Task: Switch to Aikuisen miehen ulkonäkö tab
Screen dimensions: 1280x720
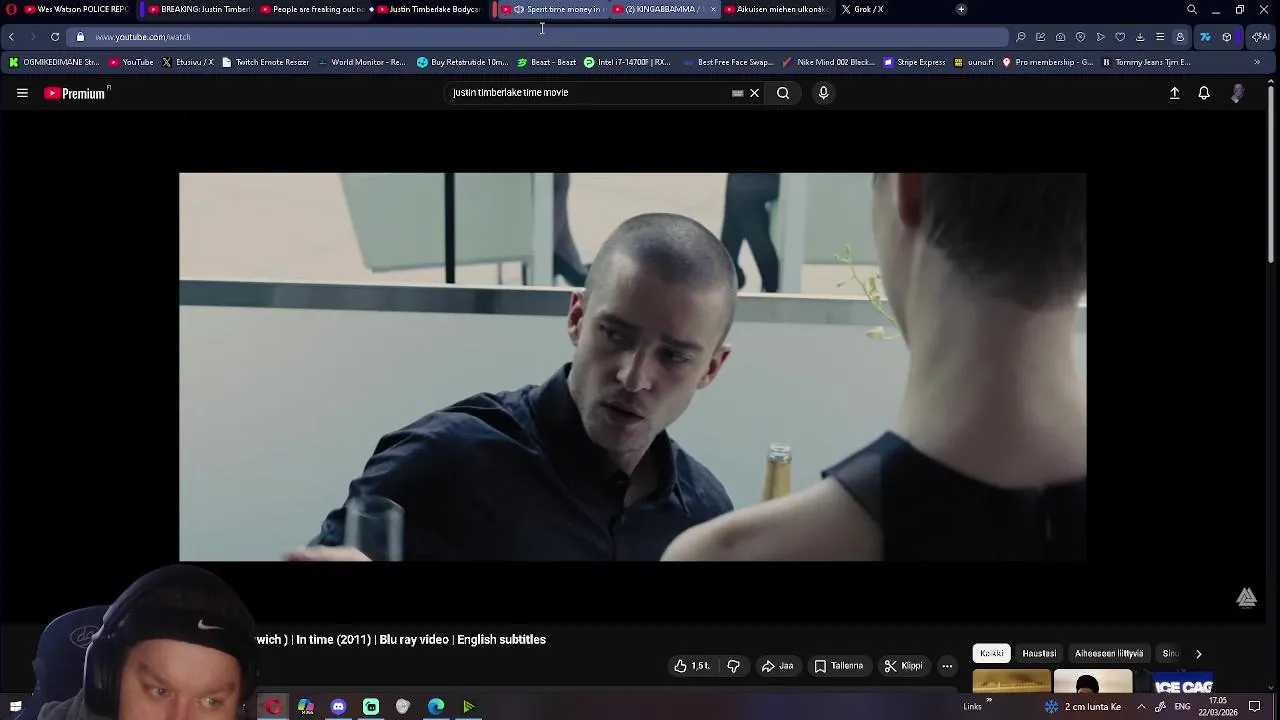Action: tap(776, 9)
